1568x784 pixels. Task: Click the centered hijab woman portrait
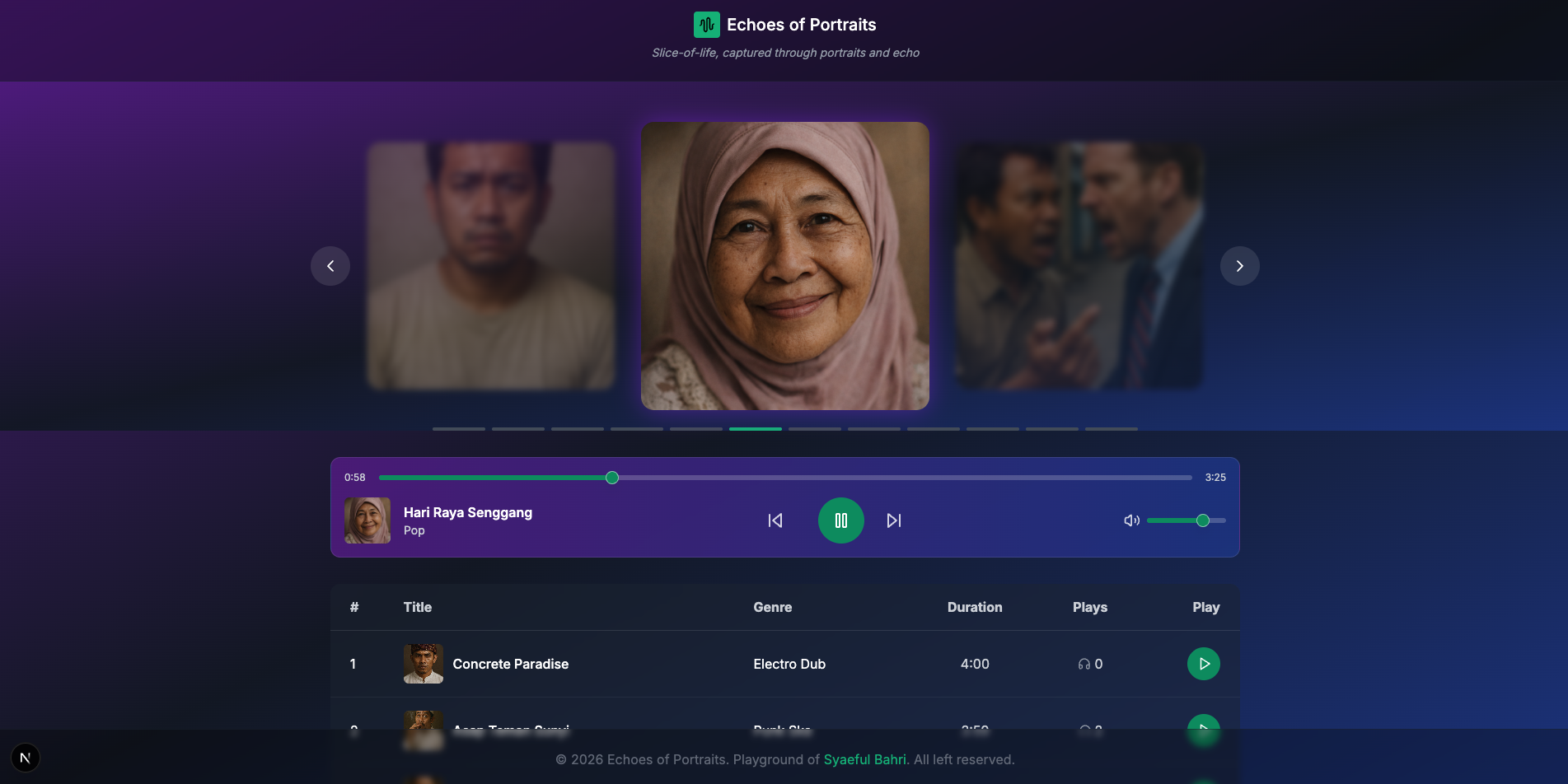click(784, 265)
